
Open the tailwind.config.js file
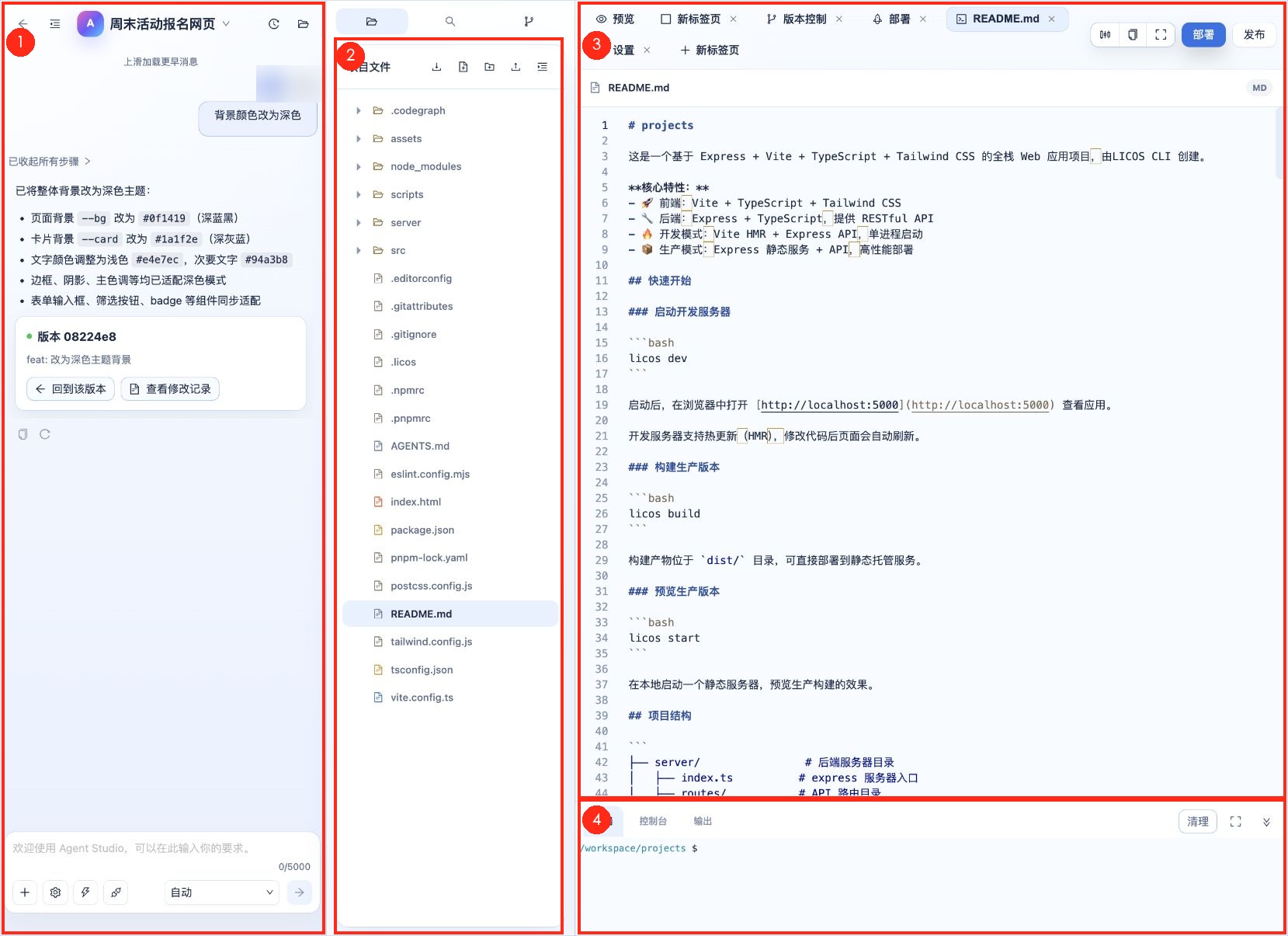point(450,642)
